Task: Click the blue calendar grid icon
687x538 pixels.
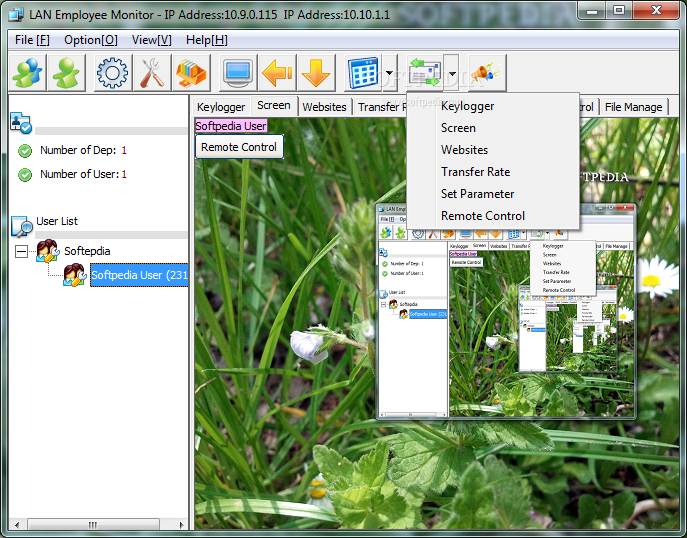Action: point(363,72)
